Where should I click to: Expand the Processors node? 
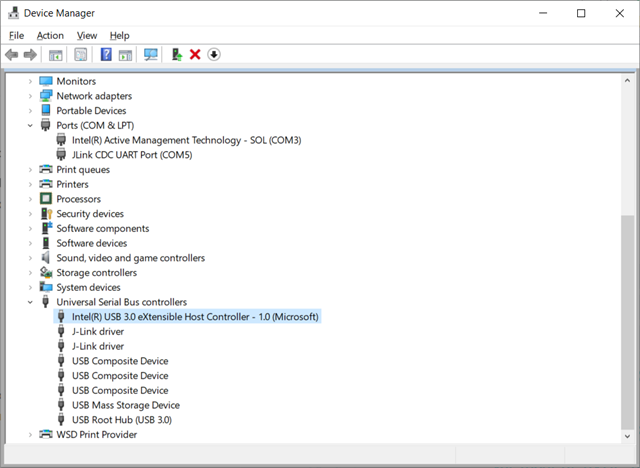click(x=30, y=199)
